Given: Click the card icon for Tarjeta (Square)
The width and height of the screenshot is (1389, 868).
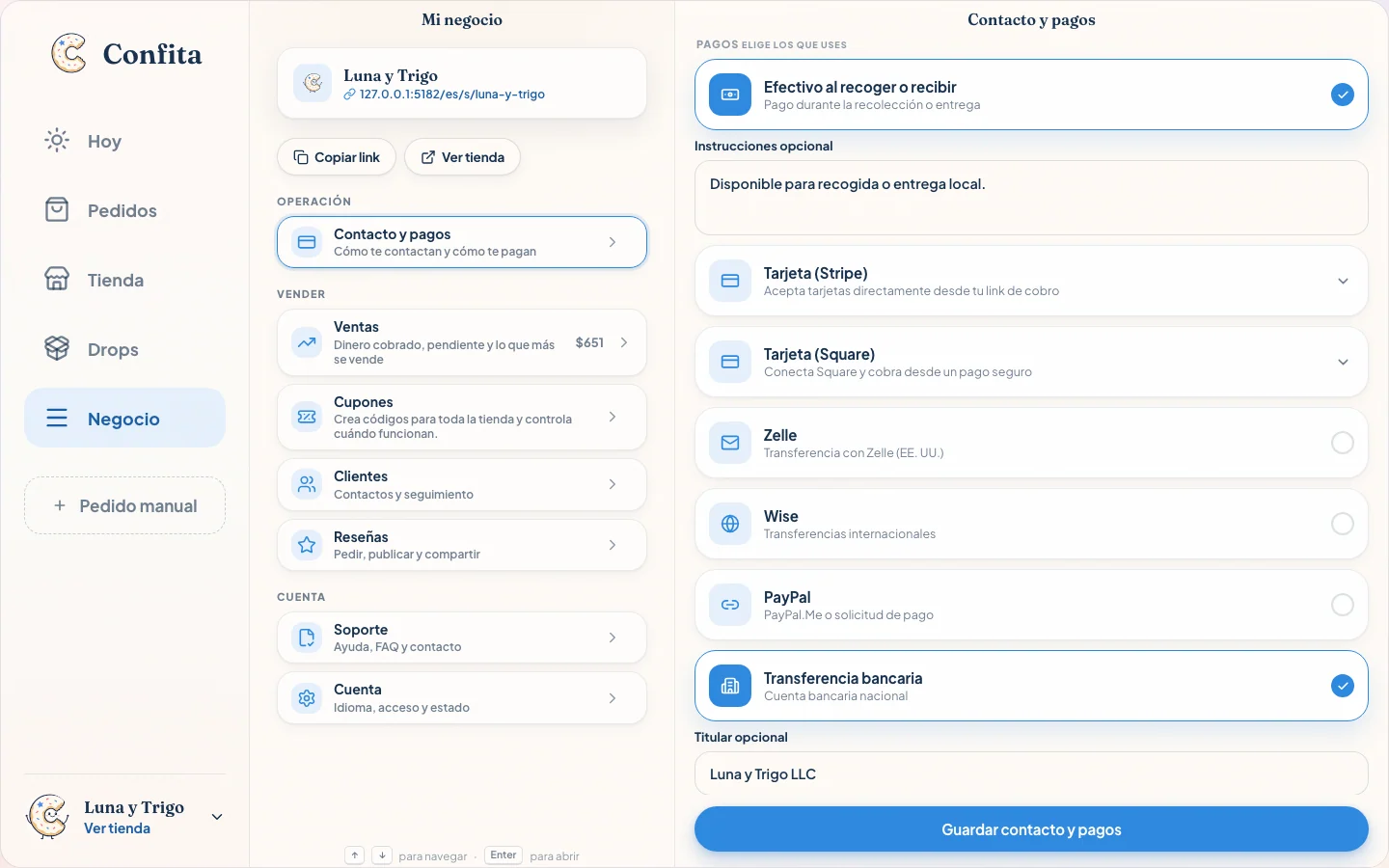Looking at the screenshot, I should tap(730, 362).
